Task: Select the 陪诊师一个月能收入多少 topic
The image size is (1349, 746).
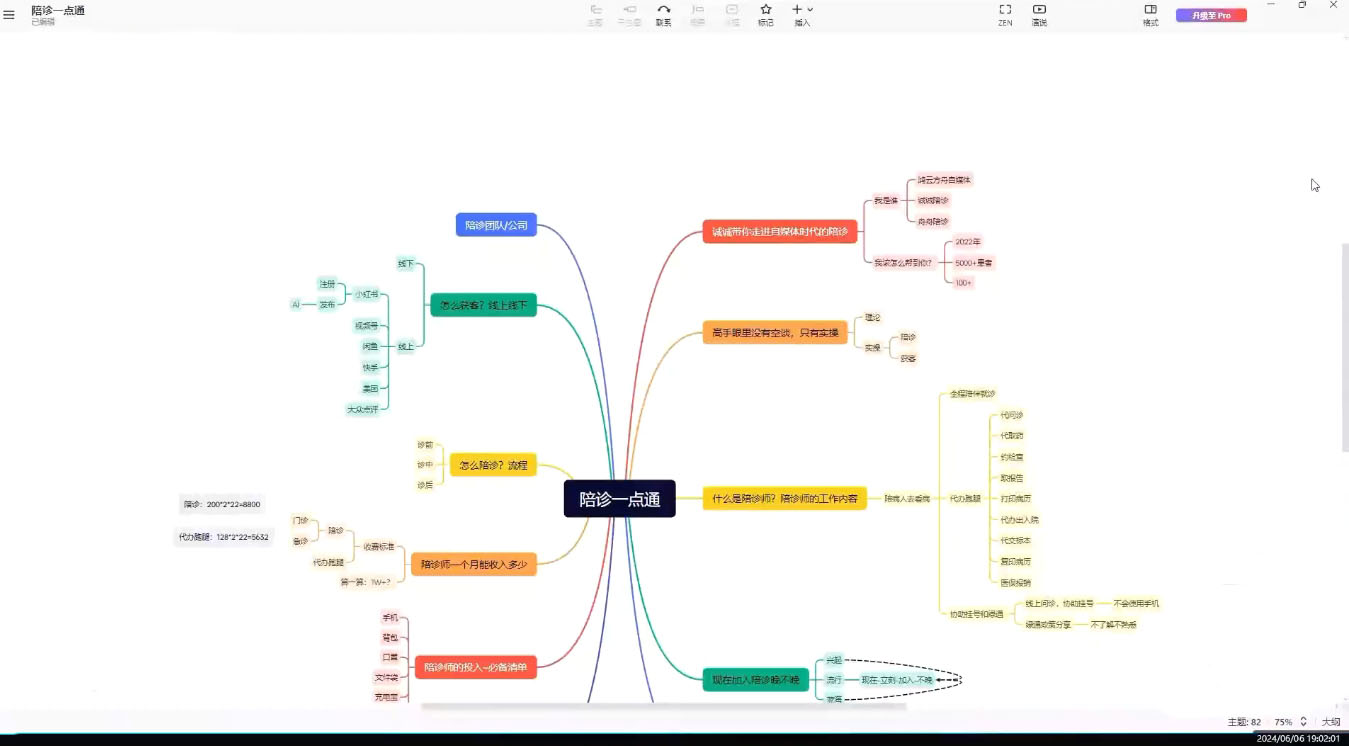Action: [x=473, y=565]
